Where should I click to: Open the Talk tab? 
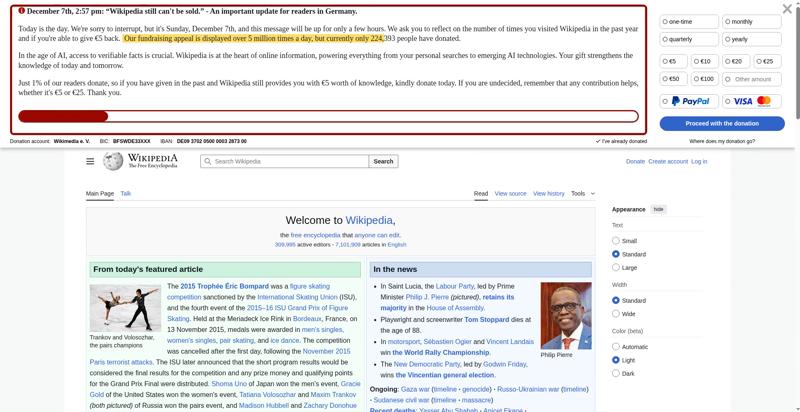126,193
